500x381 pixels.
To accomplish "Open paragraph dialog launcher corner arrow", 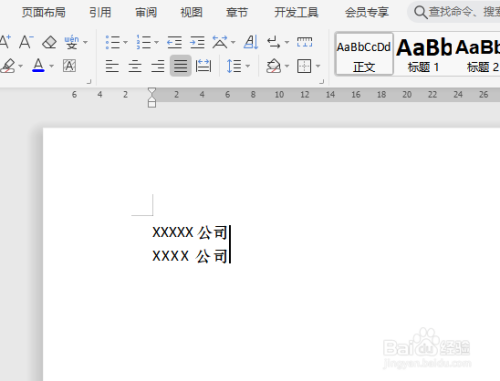I will coord(322,81).
